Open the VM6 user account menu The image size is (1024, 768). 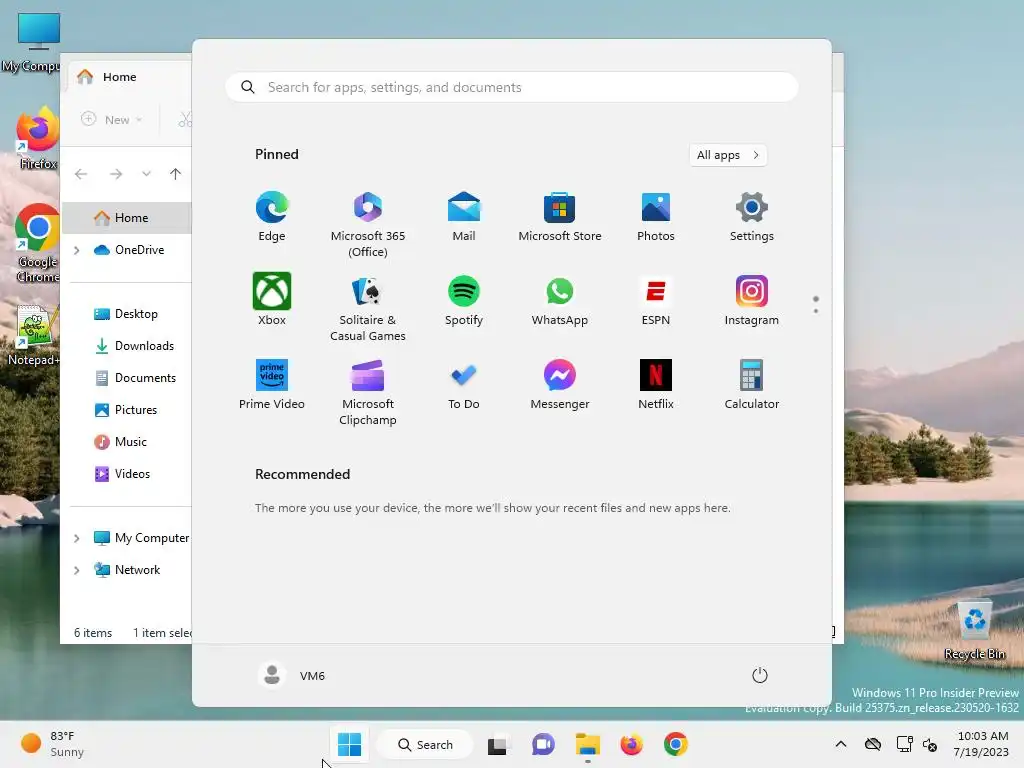[292, 675]
